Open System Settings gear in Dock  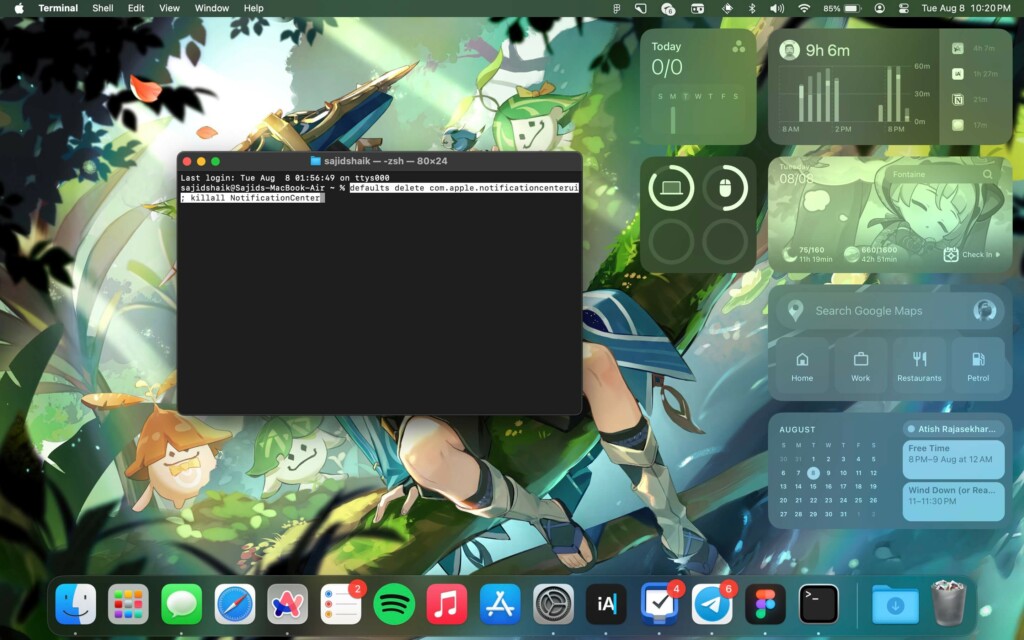pyautogui.click(x=553, y=604)
